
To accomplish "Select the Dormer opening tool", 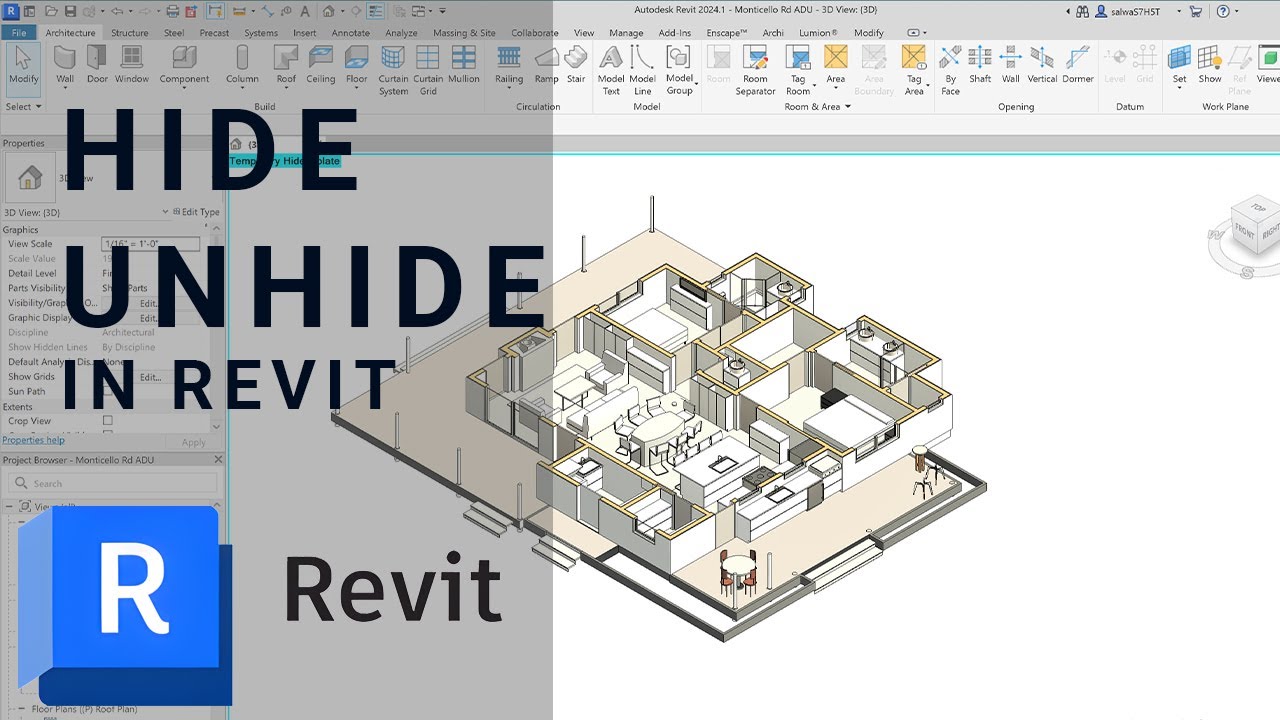I will (x=1078, y=65).
